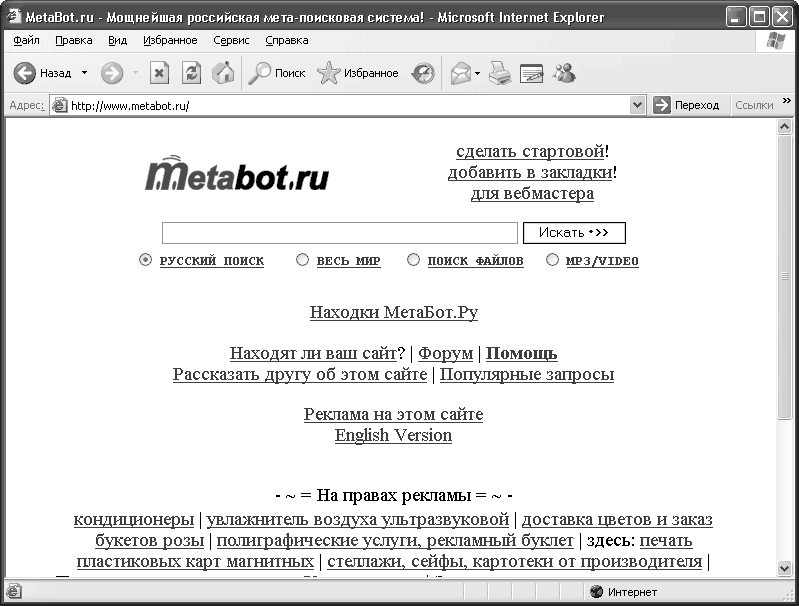Click the поиск файлов label link
This screenshot has height=606, width=799.
coord(475,261)
